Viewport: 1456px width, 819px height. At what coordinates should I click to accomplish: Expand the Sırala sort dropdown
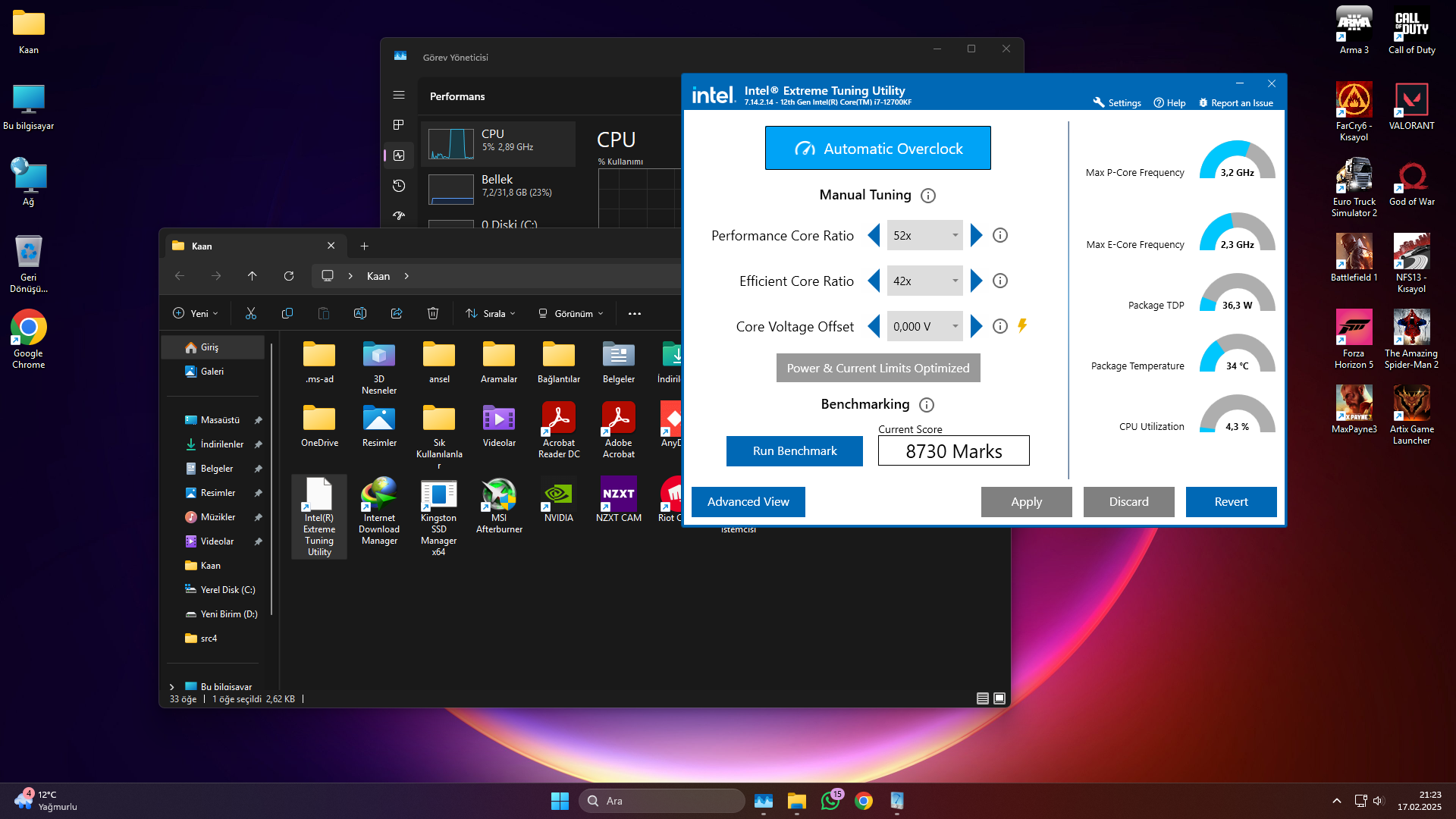491,313
